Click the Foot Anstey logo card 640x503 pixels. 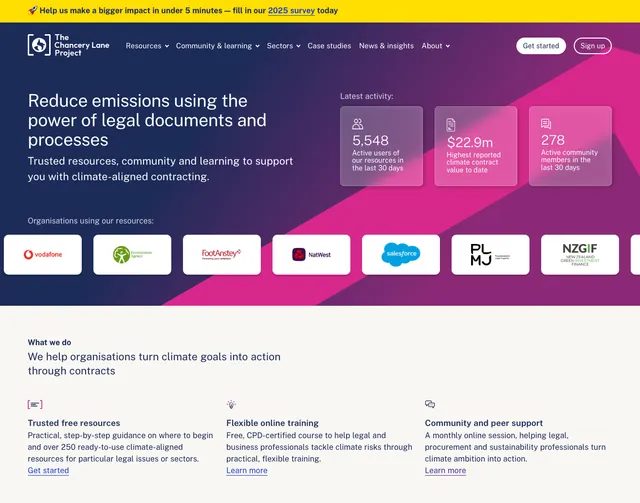[221, 255]
